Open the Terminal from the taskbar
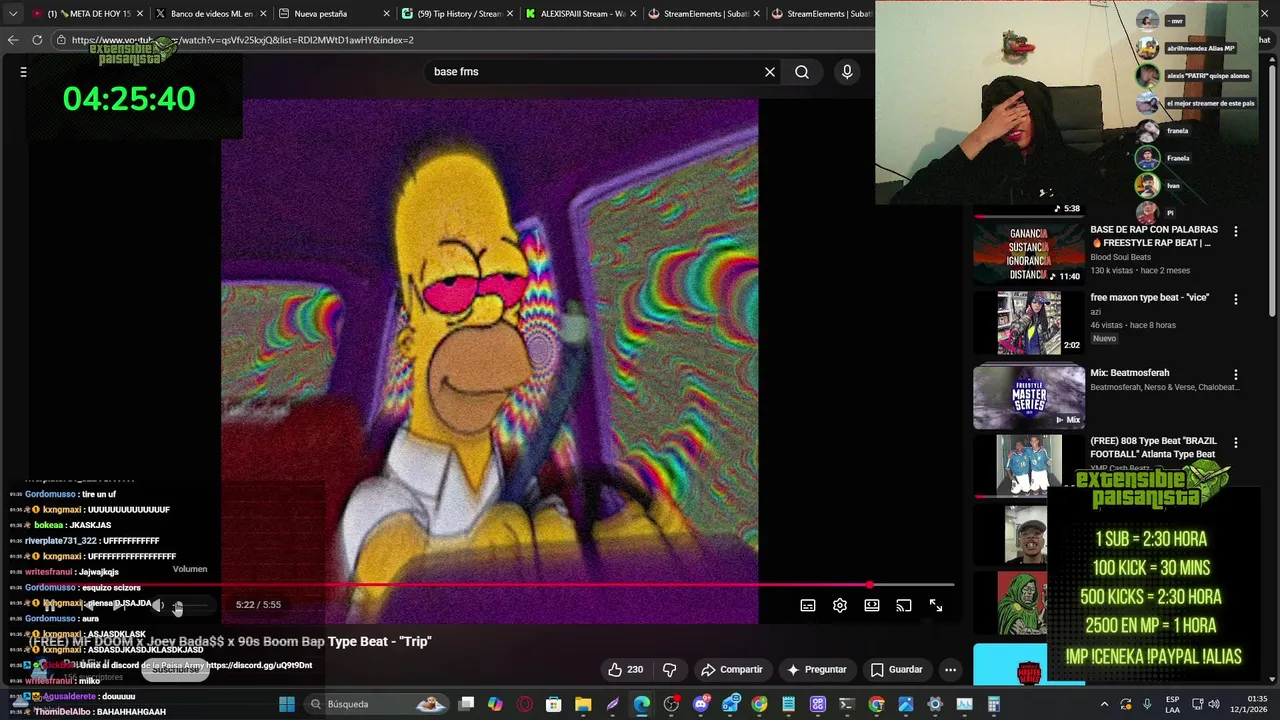Viewport: 1280px width, 720px height. point(846,704)
